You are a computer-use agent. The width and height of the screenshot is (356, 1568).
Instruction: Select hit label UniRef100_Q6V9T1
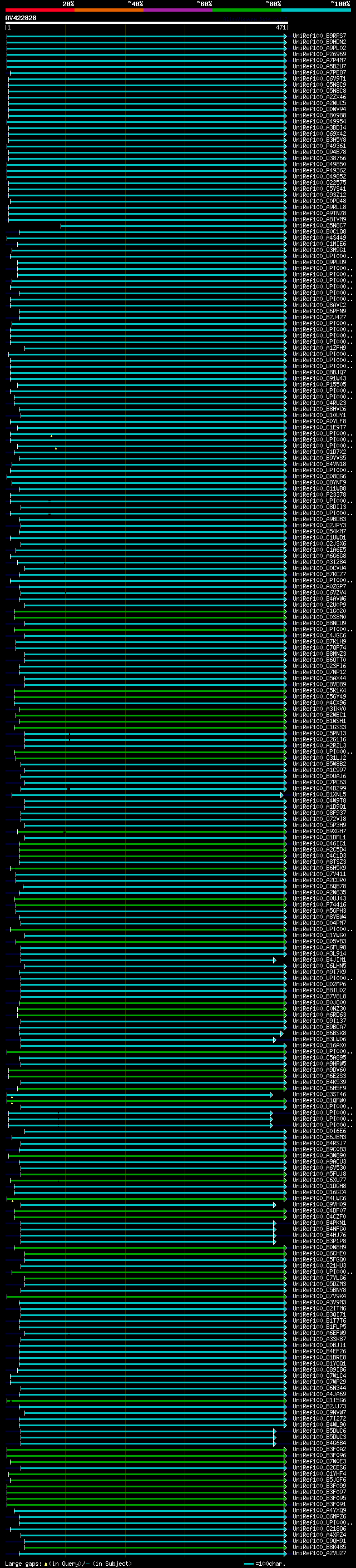click(x=319, y=78)
